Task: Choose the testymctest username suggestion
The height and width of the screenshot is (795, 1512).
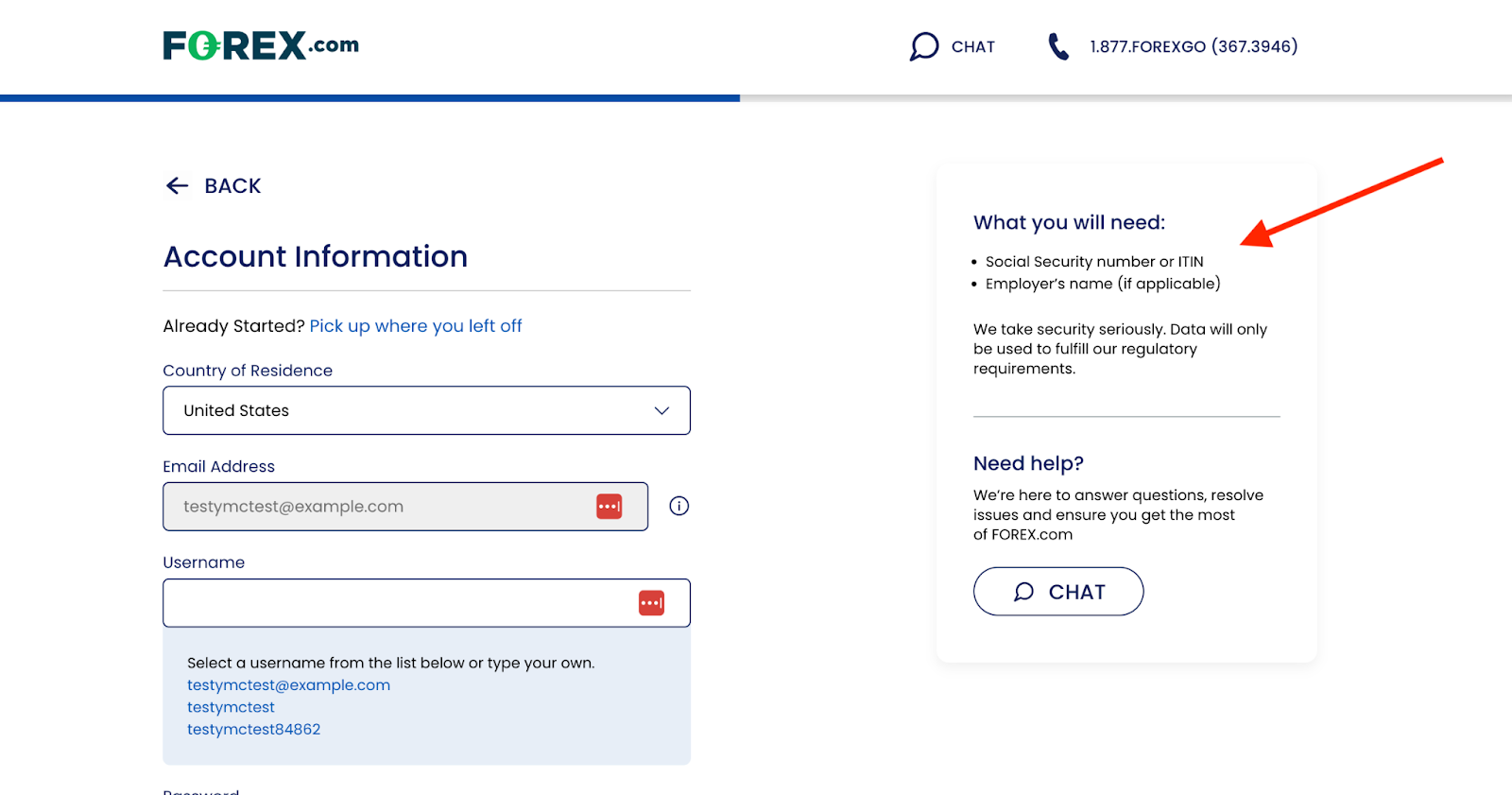Action: tap(231, 707)
